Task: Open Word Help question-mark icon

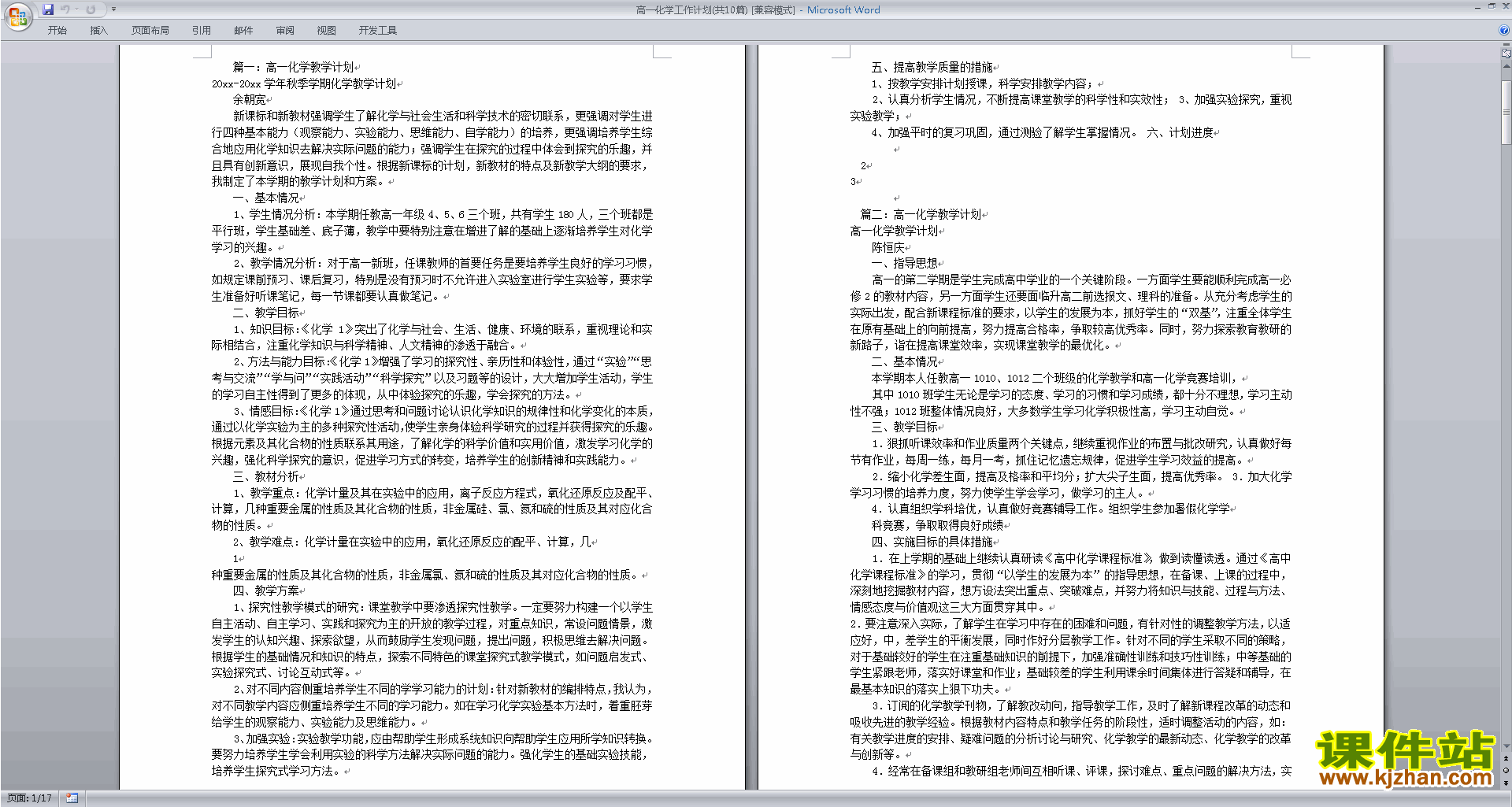Action: tap(1504, 30)
